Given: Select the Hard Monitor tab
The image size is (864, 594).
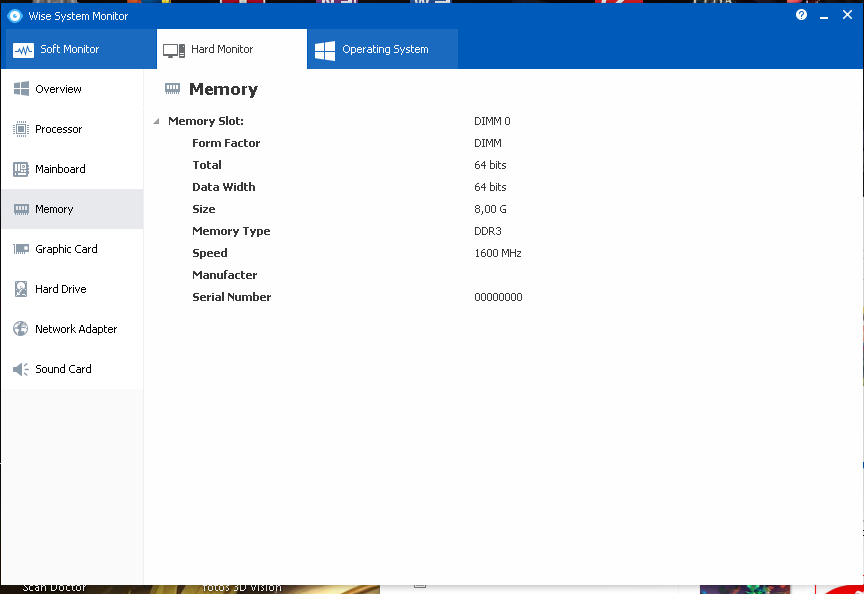Looking at the screenshot, I should (232, 49).
